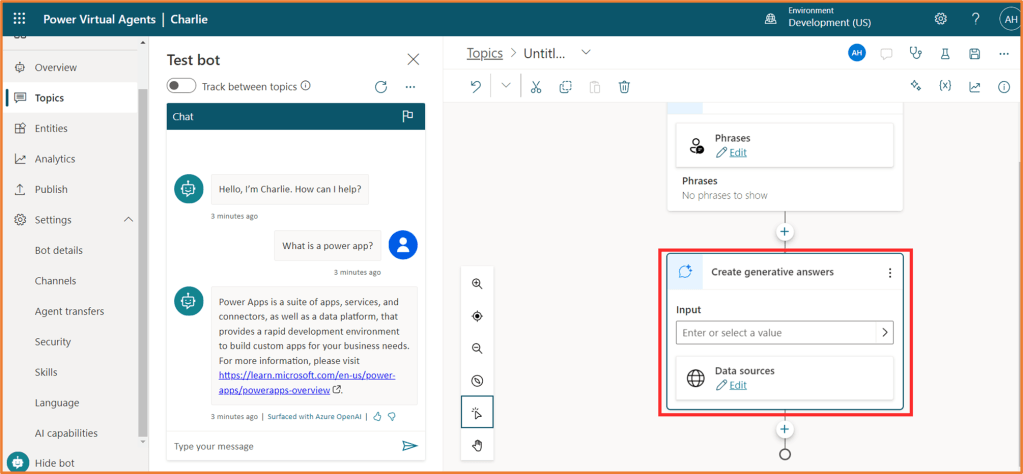Click the zoom in magnifier icon
1023x474 pixels.
[x=477, y=284]
